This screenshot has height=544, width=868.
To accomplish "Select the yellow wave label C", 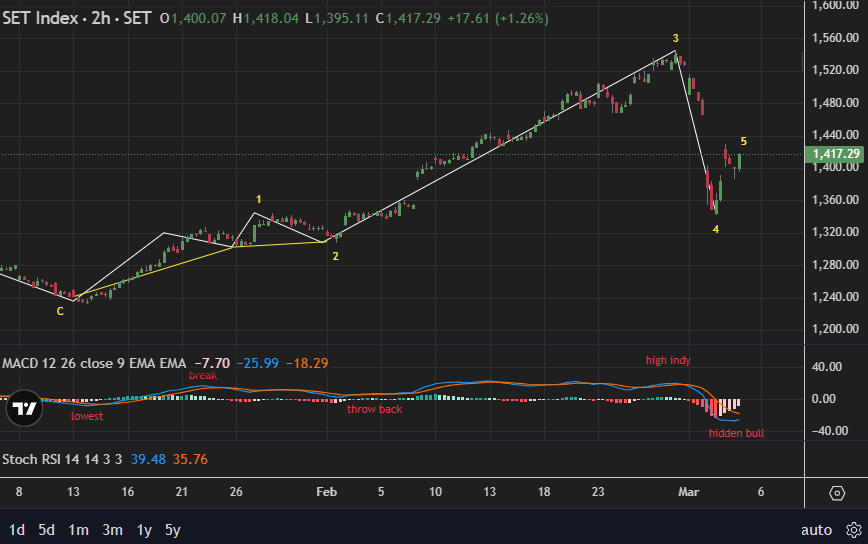I will (x=60, y=312).
